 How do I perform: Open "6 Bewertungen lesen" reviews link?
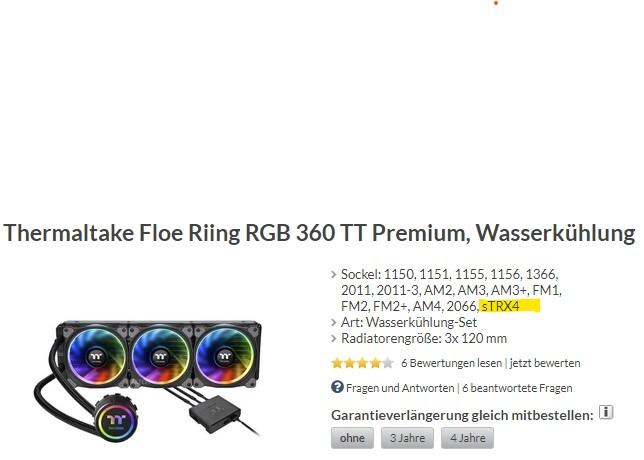(x=451, y=363)
